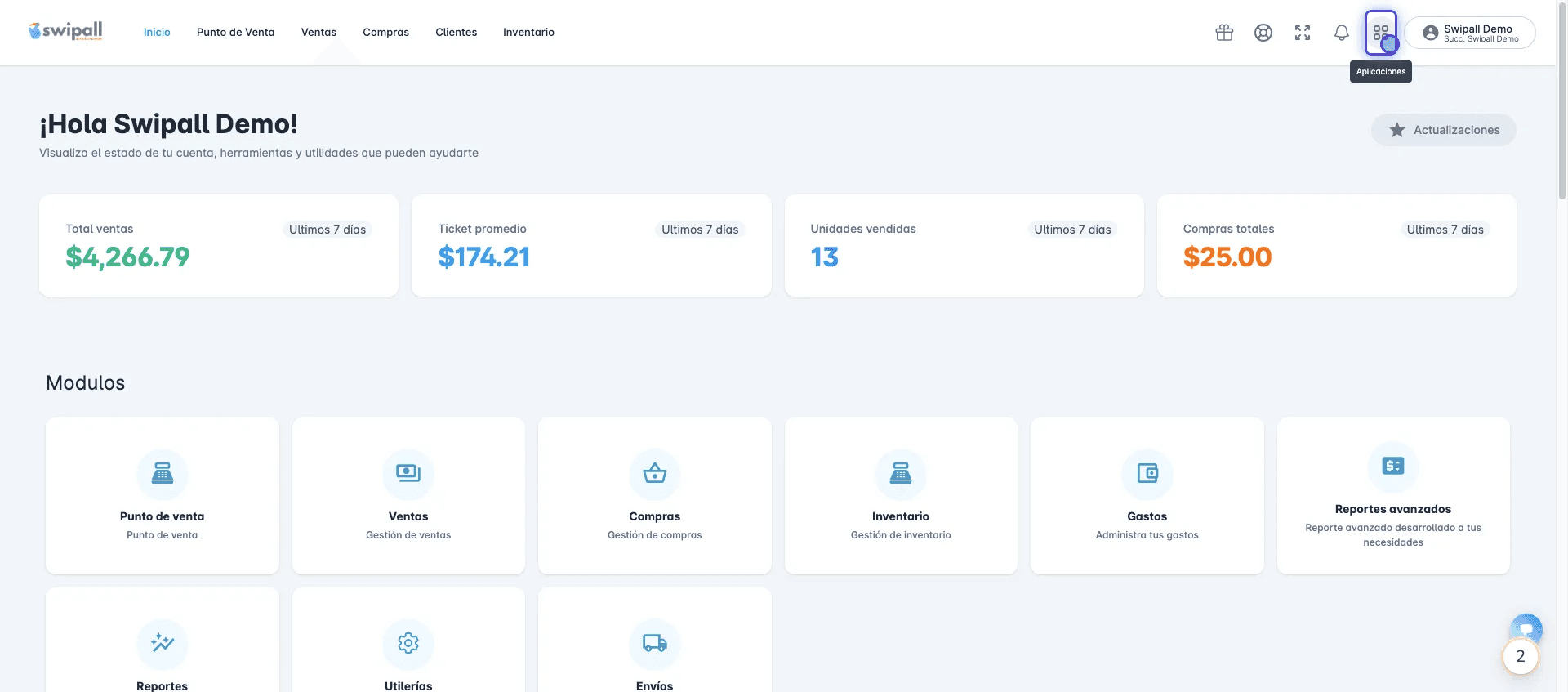Open the Inventario module icon
Image resolution: width=1568 pixels, height=692 pixels.
click(901, 474)
